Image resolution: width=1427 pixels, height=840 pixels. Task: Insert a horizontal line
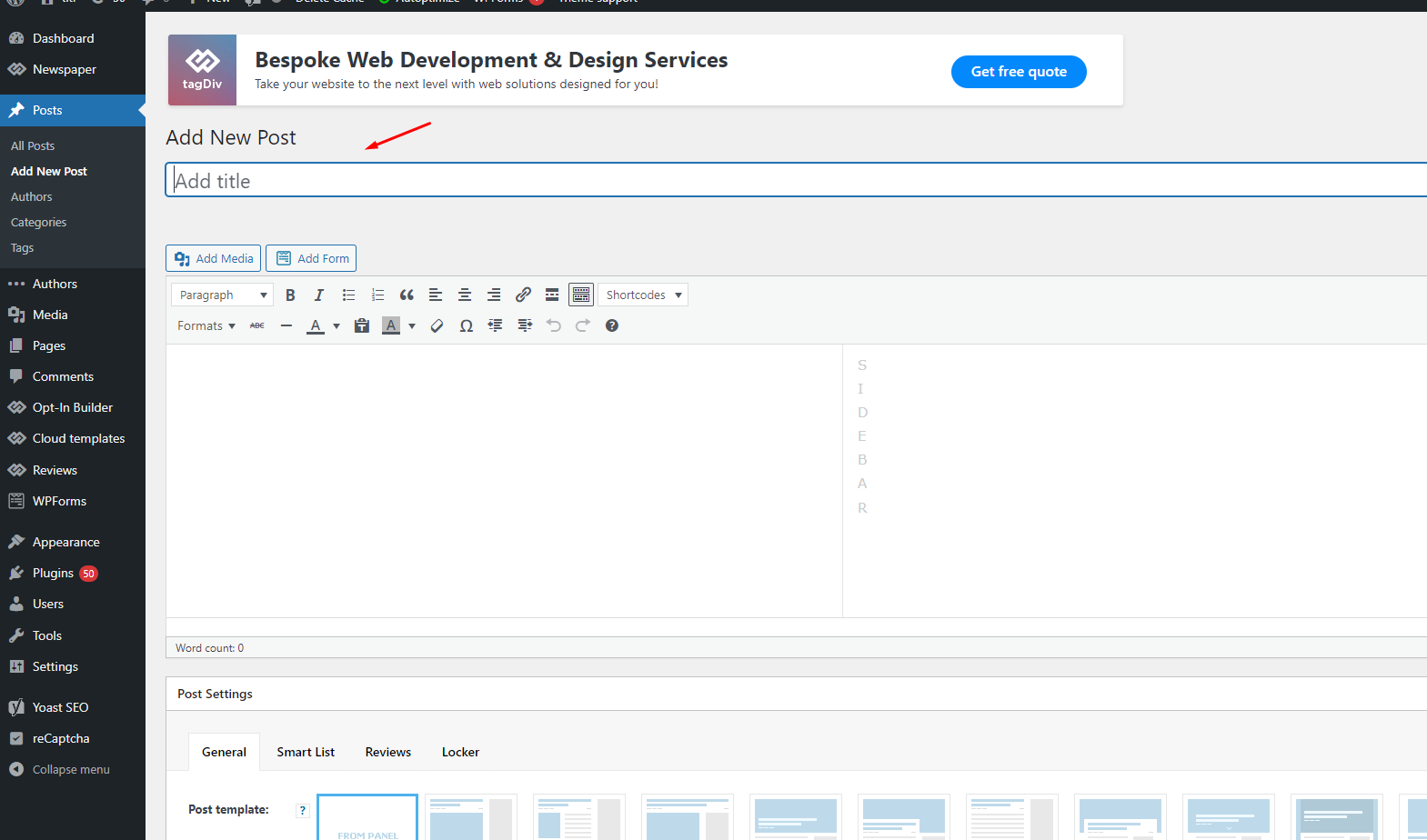tap(286, 325)
